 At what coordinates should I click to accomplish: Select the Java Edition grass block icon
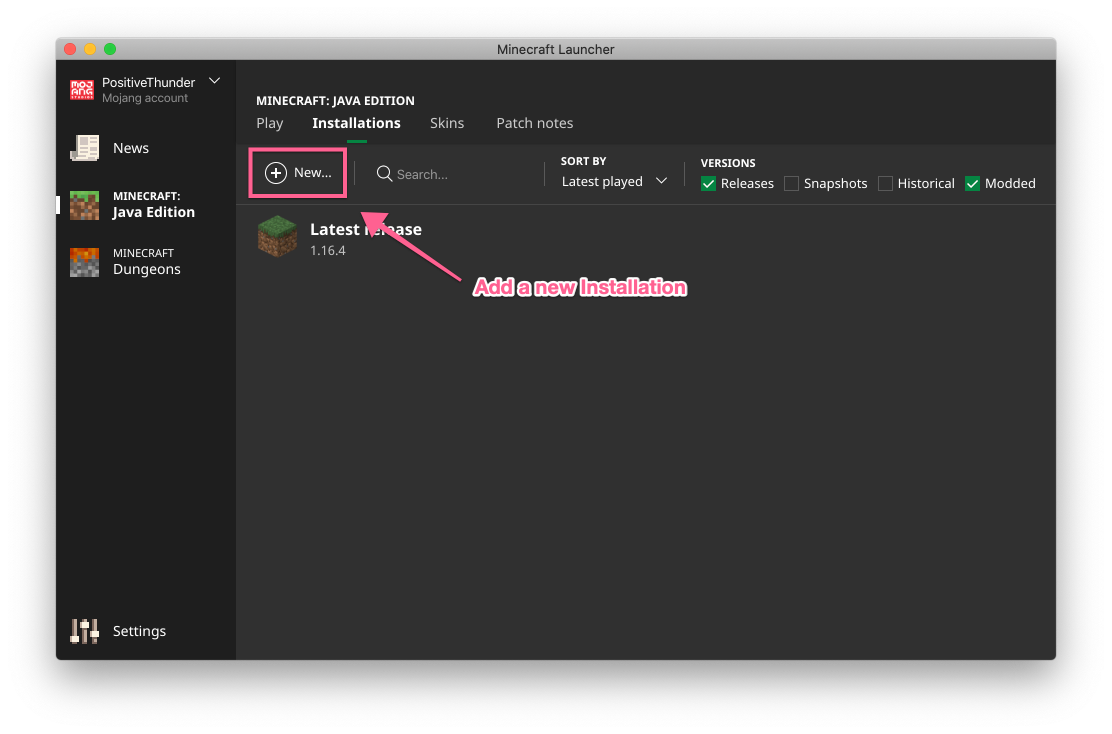click(84, 205)
